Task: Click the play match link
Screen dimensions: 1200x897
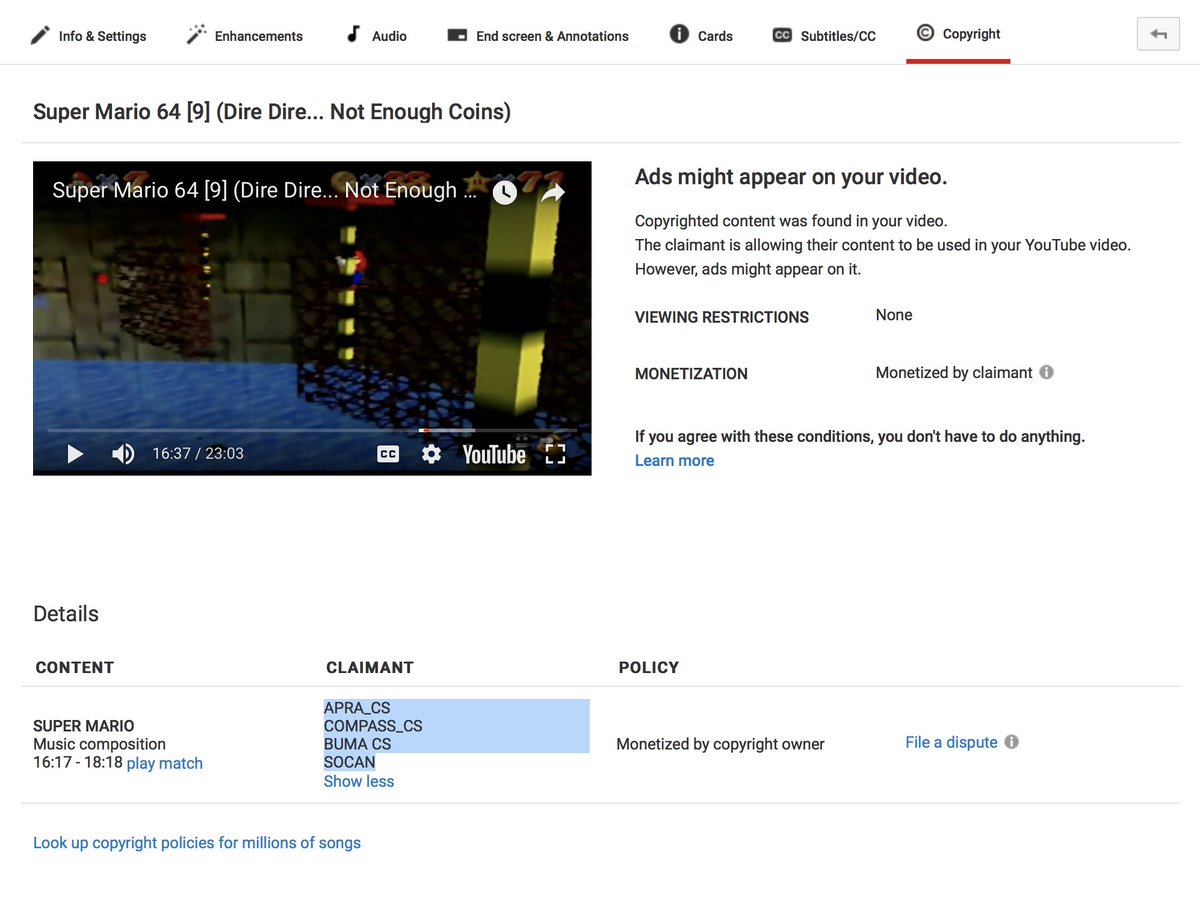Action: point(165,763)
